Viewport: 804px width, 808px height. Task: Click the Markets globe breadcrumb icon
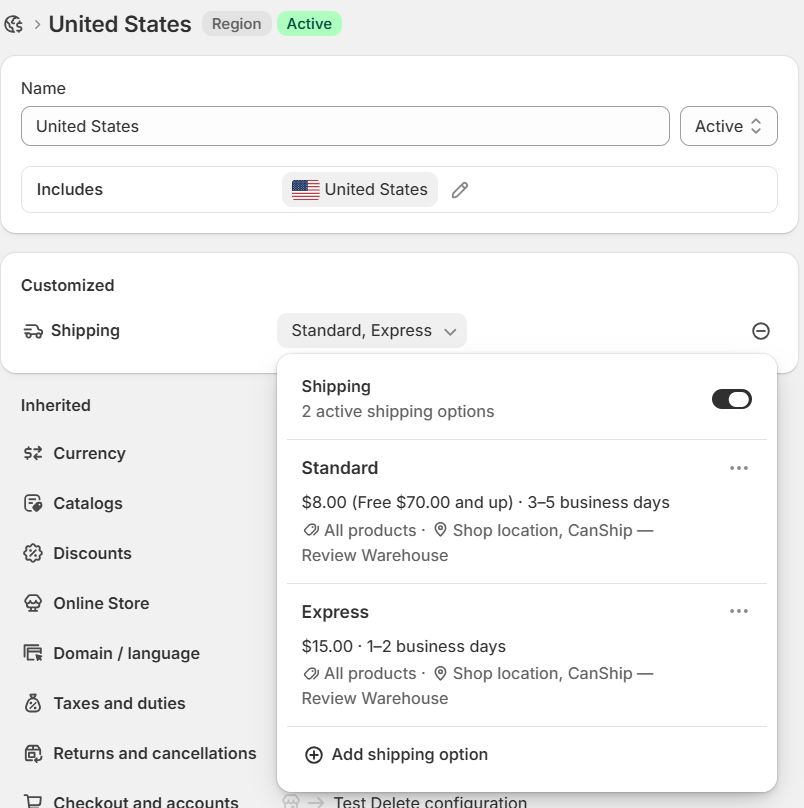[x=14, y=24]
